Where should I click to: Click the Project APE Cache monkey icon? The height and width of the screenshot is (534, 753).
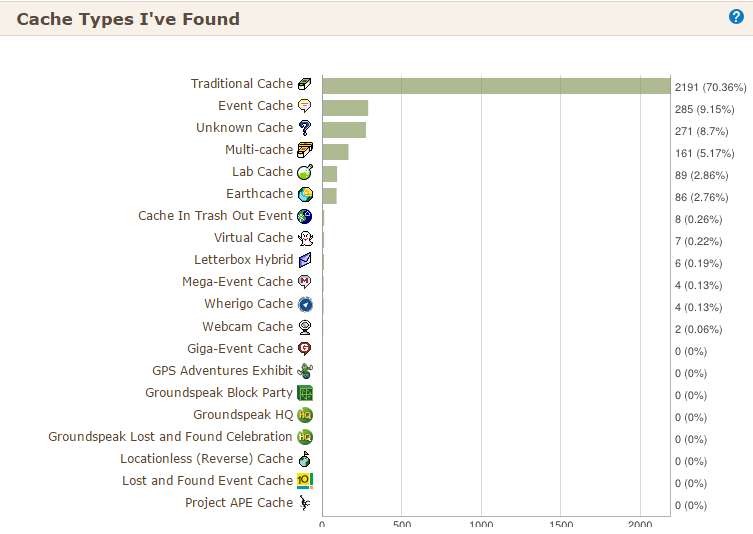[x=305, y=503]
